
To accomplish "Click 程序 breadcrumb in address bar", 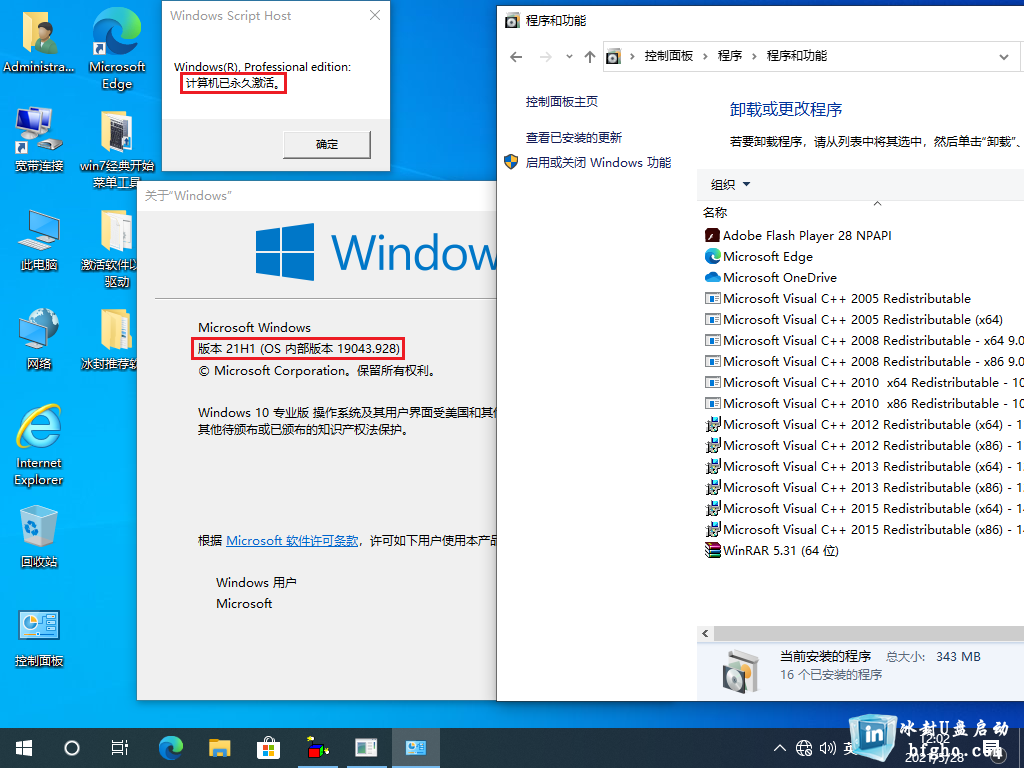I will coord(729,56).
